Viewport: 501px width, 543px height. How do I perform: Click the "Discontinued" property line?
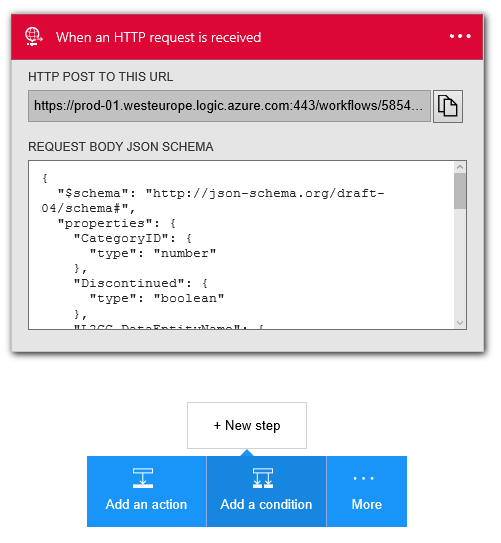pos(141,283)
